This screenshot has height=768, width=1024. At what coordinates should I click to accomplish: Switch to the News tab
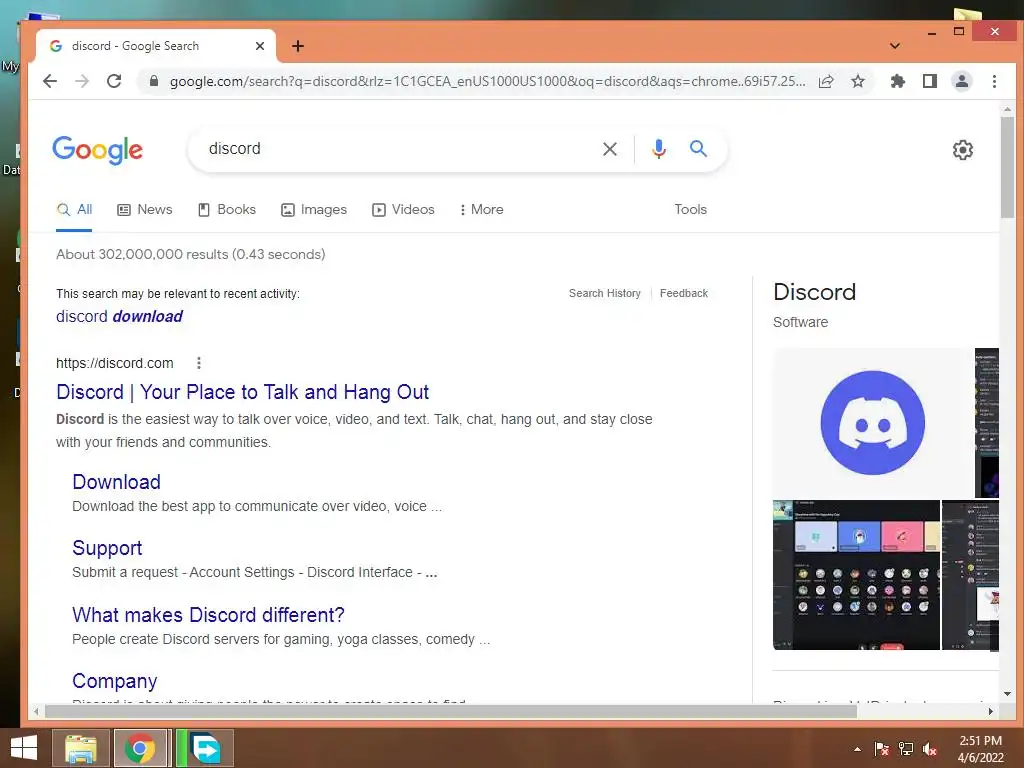(144, 210)
